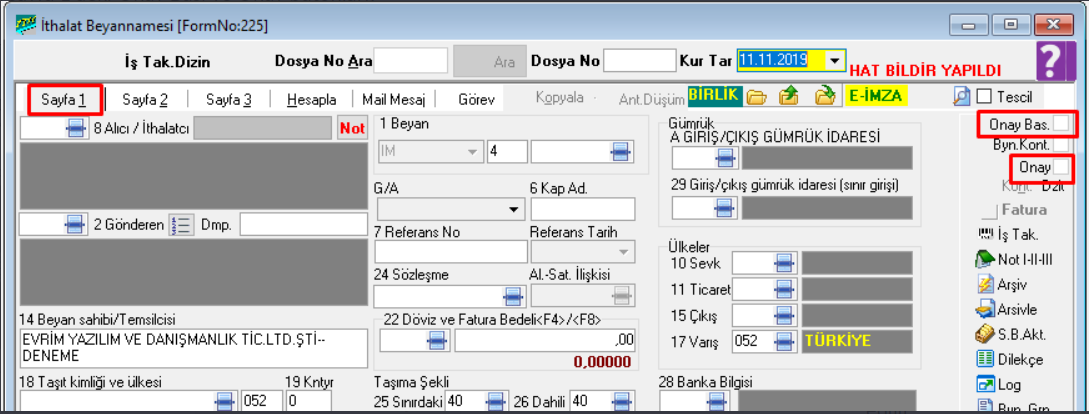
Task: Open lookup for 18 Taşıt kimliği field
Action: [x=224, y=401]
